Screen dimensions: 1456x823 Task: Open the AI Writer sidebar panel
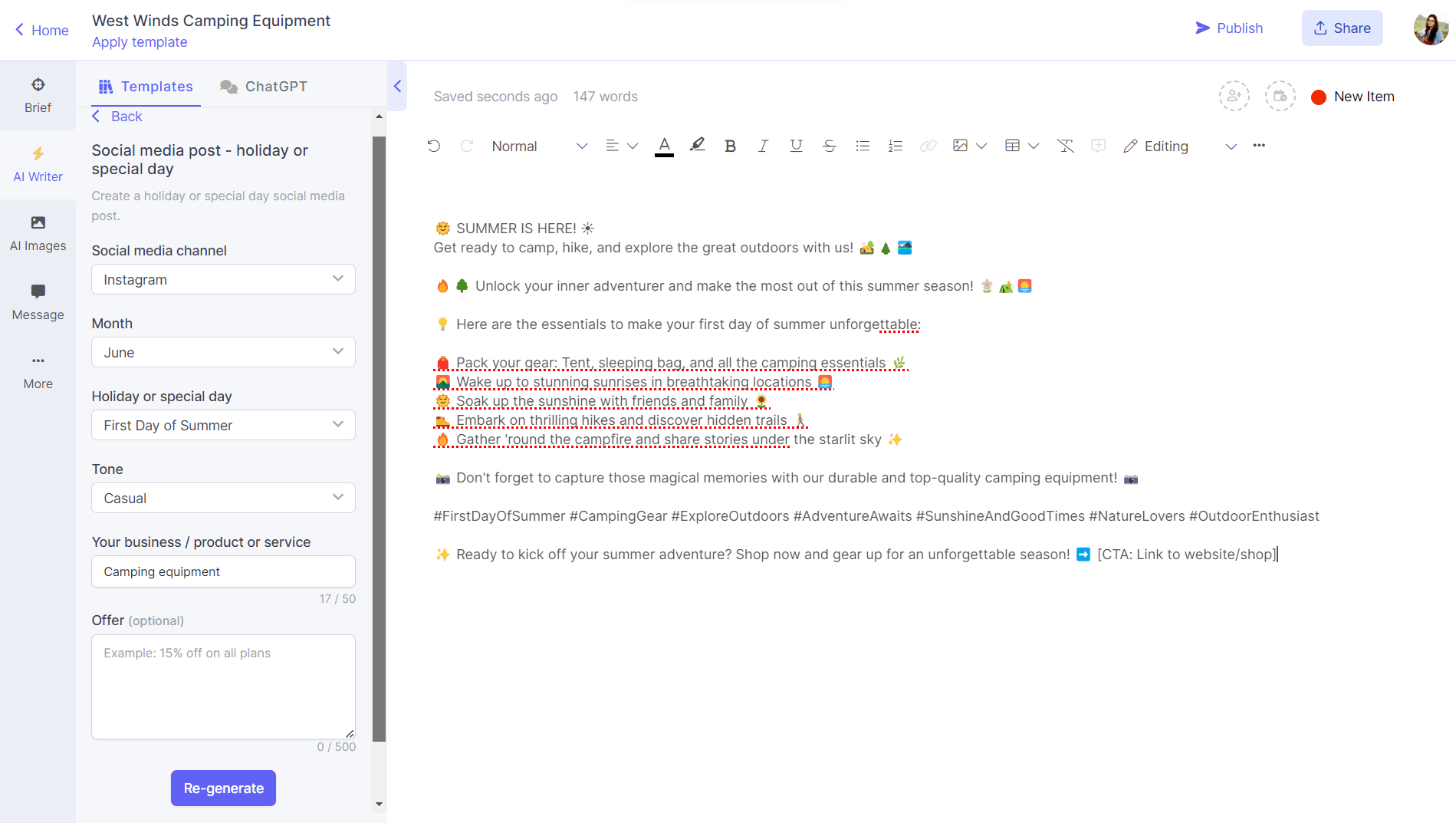click(x=38, y=164)
